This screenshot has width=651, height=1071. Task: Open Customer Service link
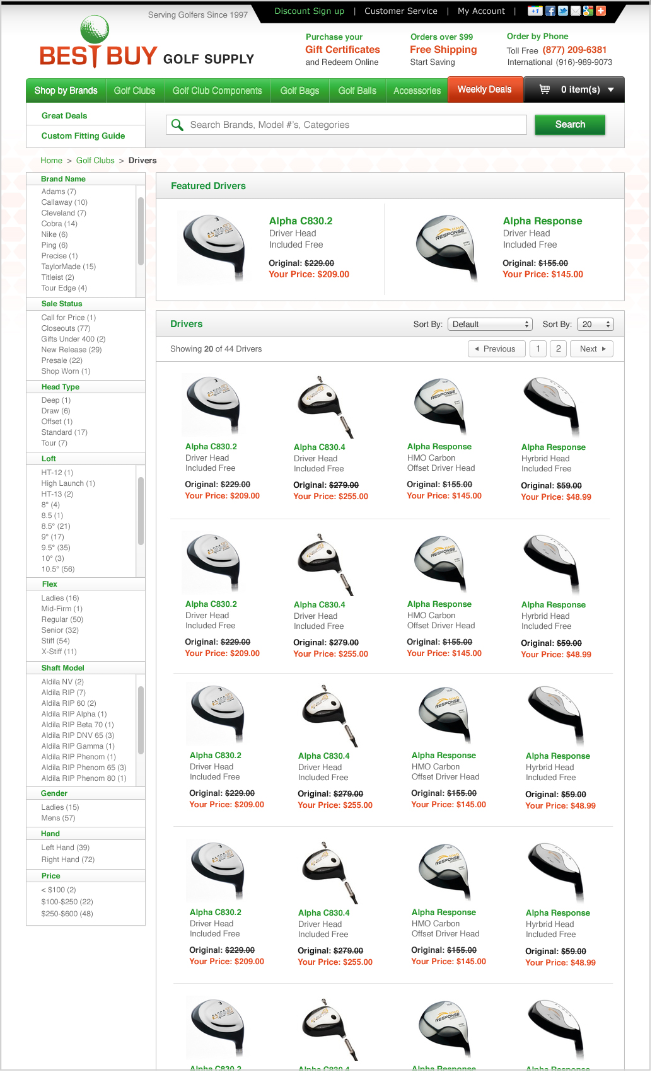(401, 11)
